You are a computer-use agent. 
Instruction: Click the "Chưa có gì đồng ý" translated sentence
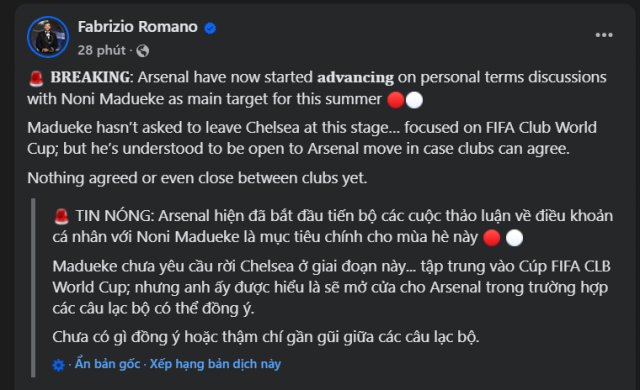point(266,337)
